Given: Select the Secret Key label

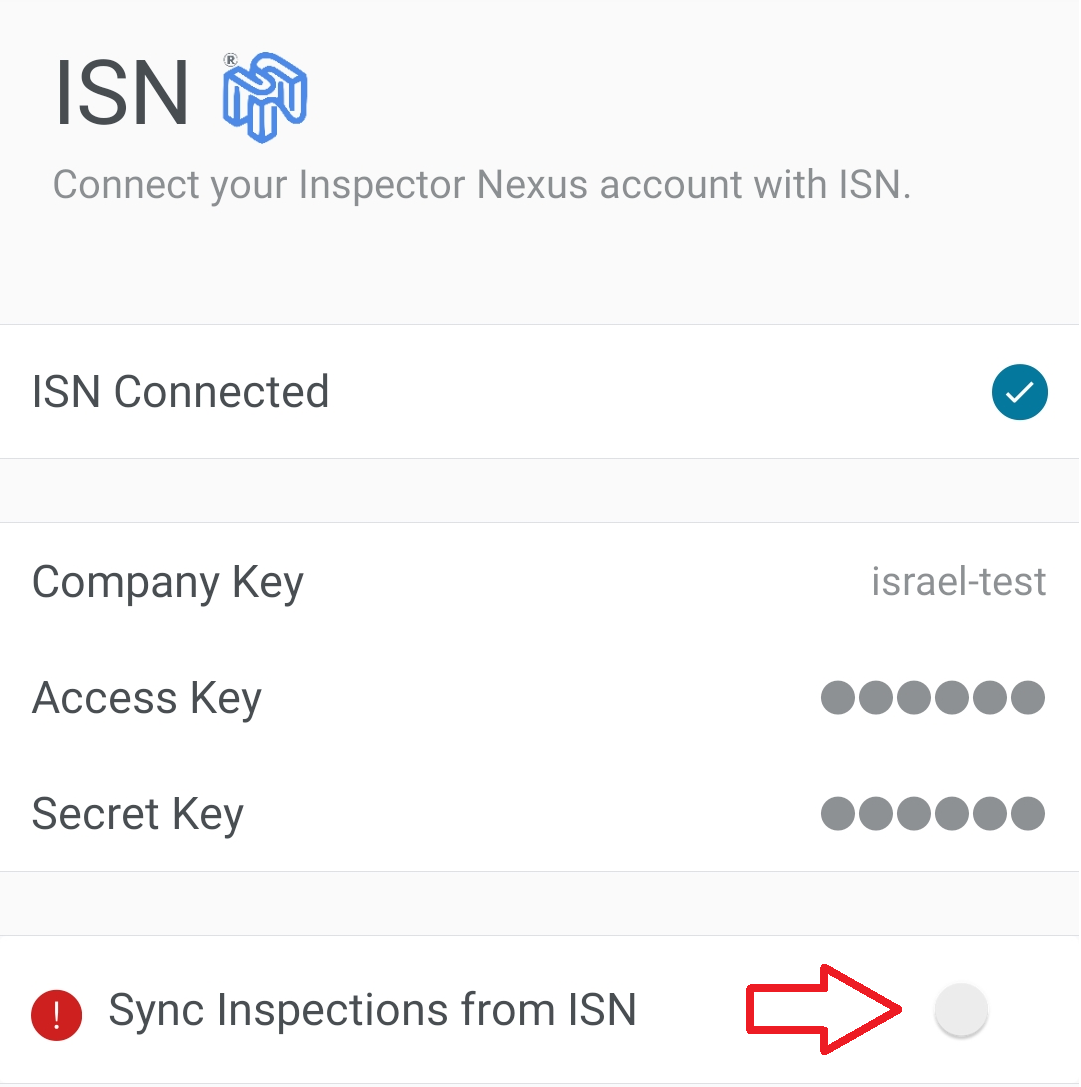Looking at the screenshot, I should [x=137, y=815].
